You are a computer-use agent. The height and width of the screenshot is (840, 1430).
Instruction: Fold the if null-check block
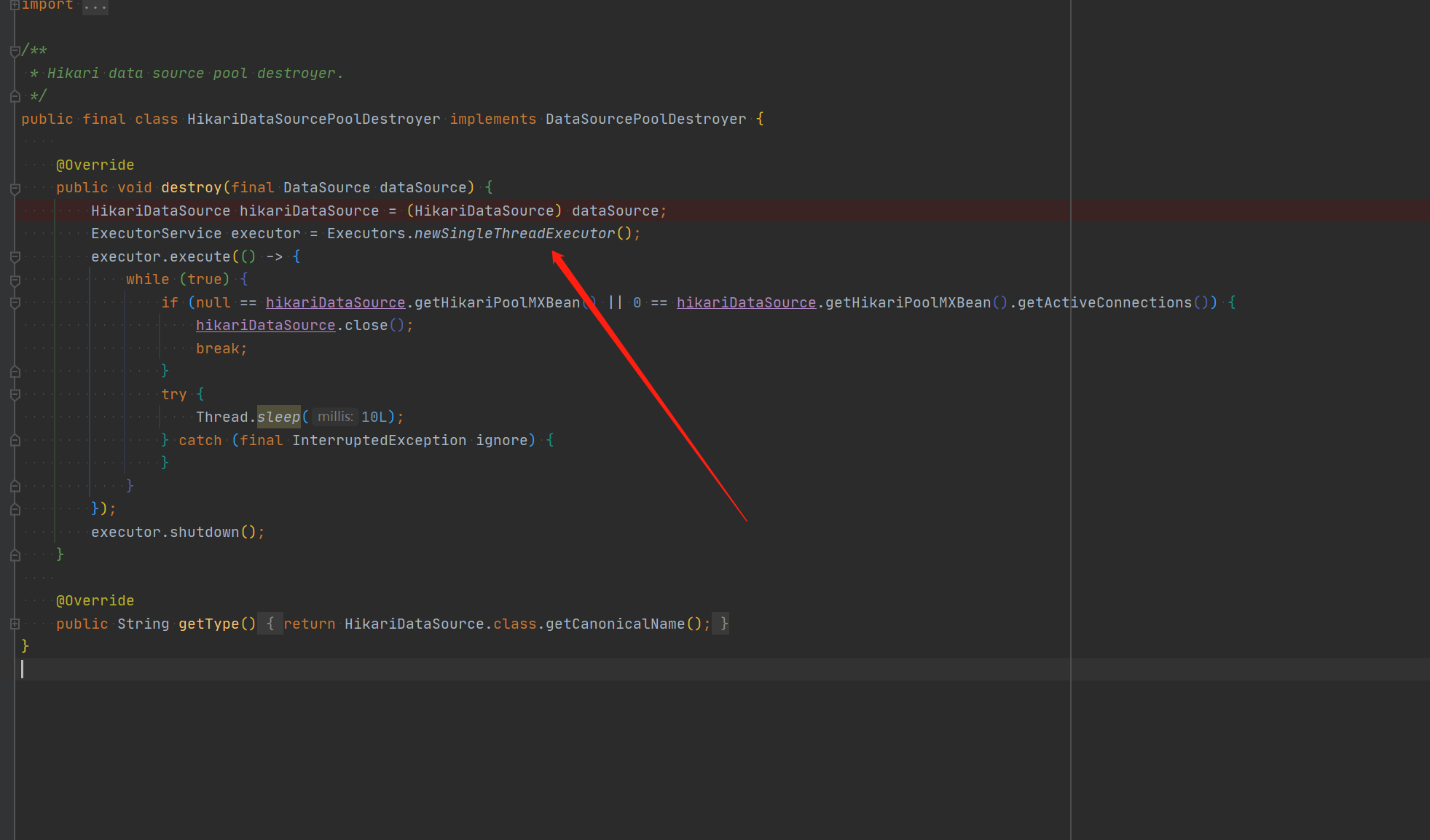coord(15,303)
